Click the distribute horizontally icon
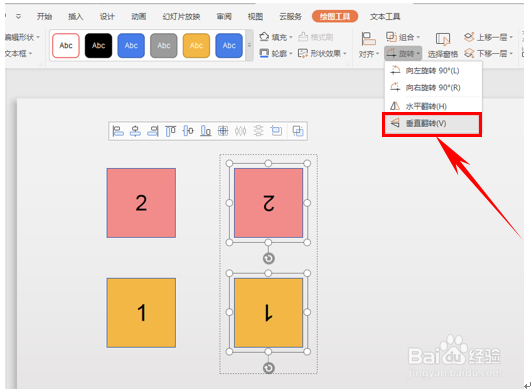Viewport: 532px width, 392px height. tap(241, 131)
